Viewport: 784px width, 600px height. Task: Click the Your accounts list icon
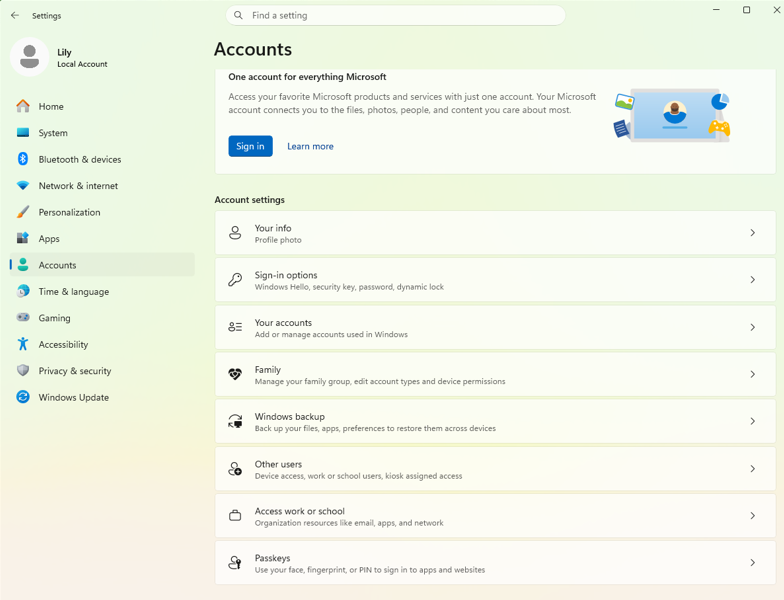click(x=235, y=327)
